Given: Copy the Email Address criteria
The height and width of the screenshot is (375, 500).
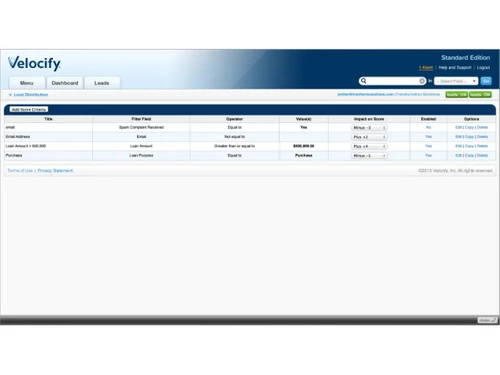Looking at the screenshot, I should click(469, 137).
